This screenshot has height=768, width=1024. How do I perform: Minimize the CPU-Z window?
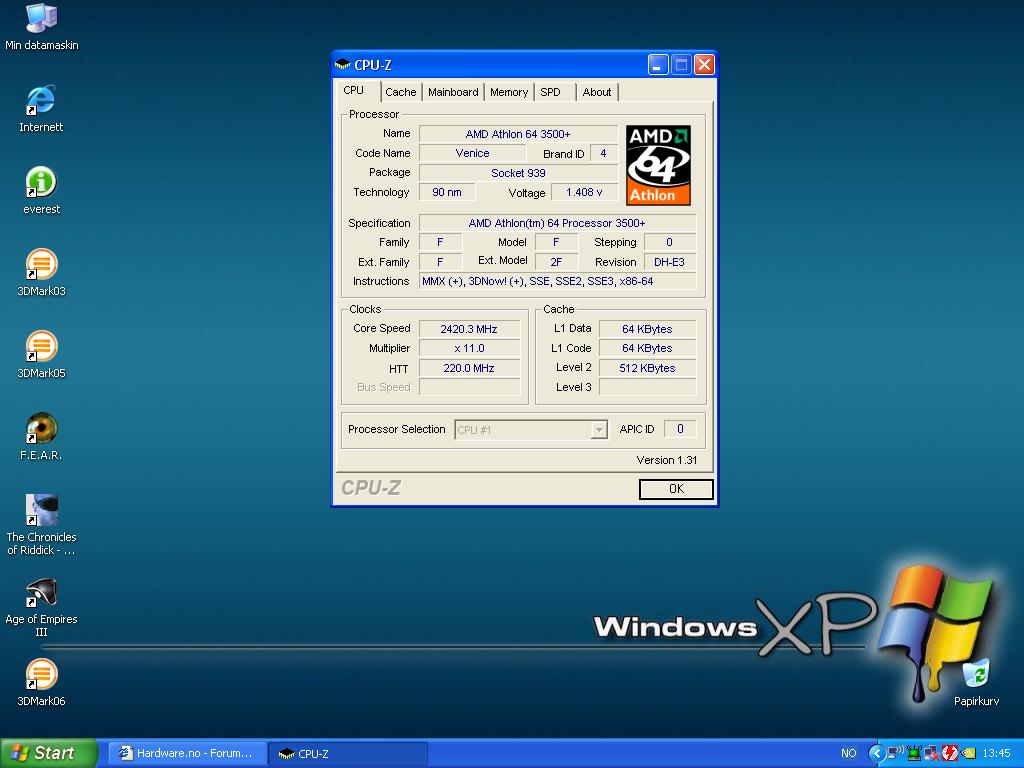click(x=658, y=64)
